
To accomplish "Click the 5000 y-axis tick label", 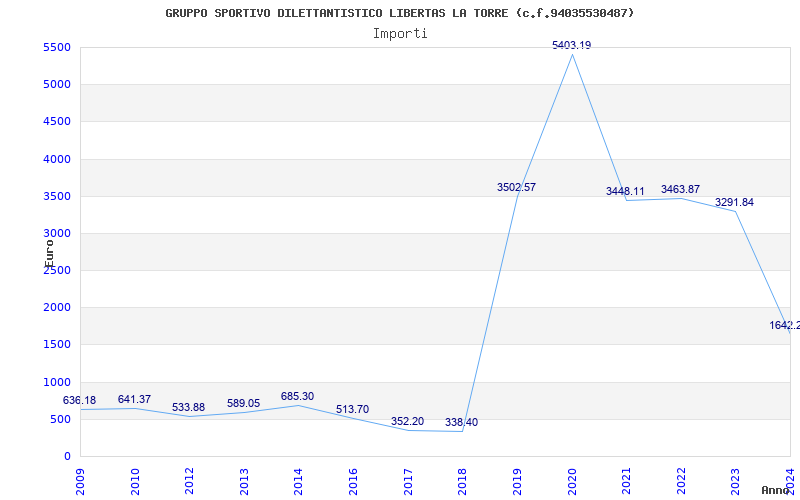I will click(x=57, y=84).
